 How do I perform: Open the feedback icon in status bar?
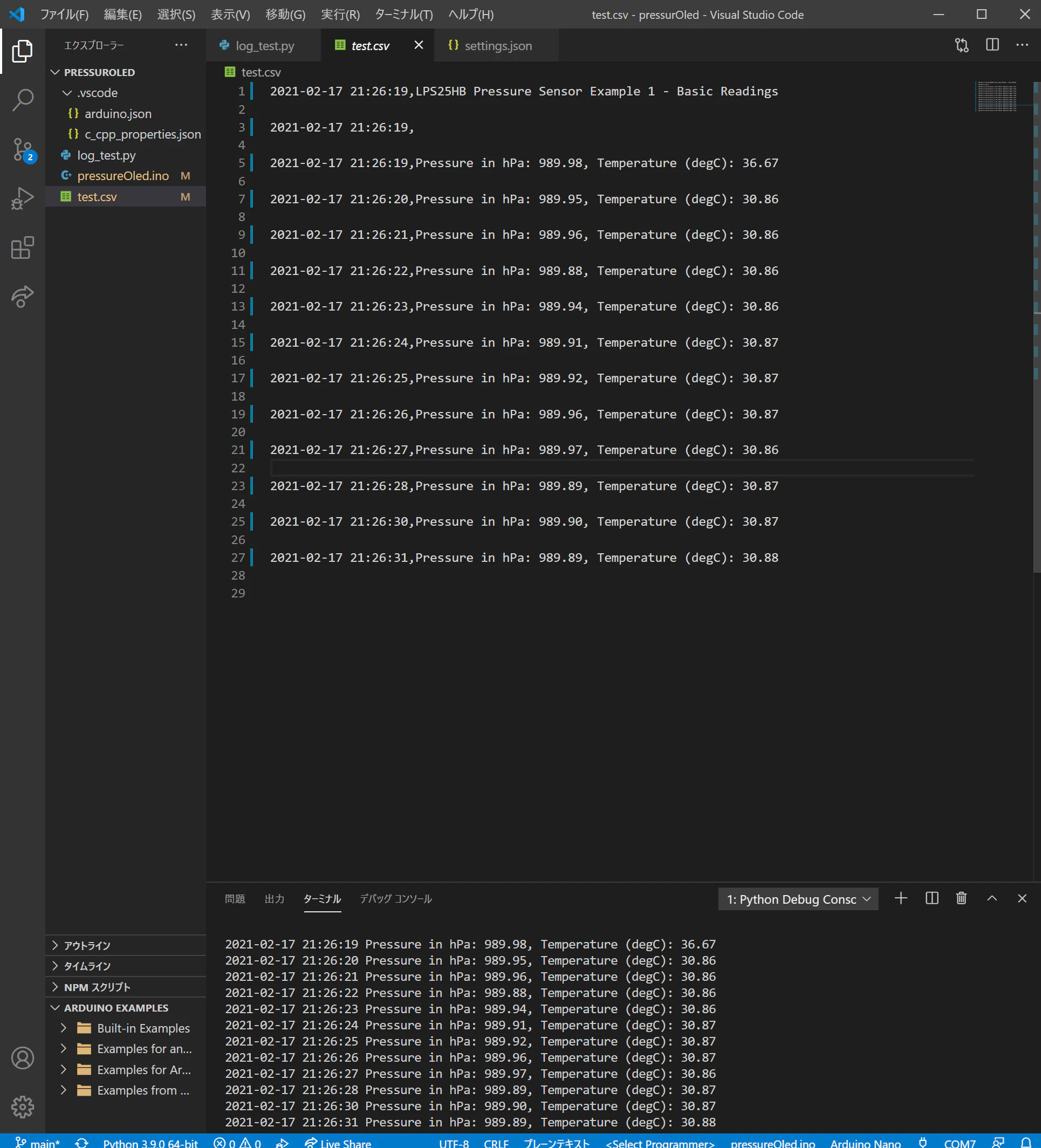998,1142
